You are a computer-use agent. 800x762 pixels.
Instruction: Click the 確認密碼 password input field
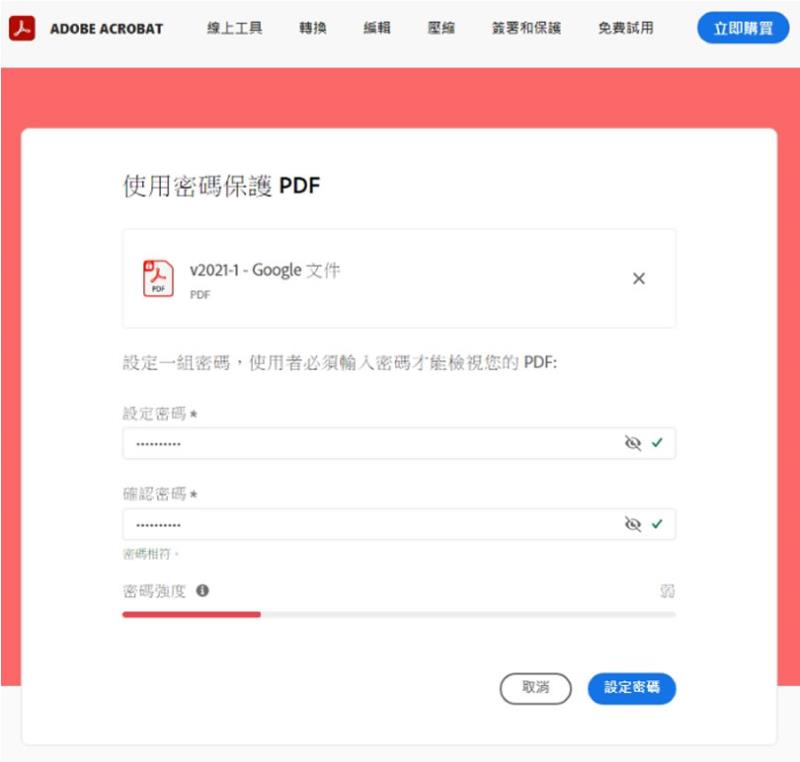coord(399,524)
